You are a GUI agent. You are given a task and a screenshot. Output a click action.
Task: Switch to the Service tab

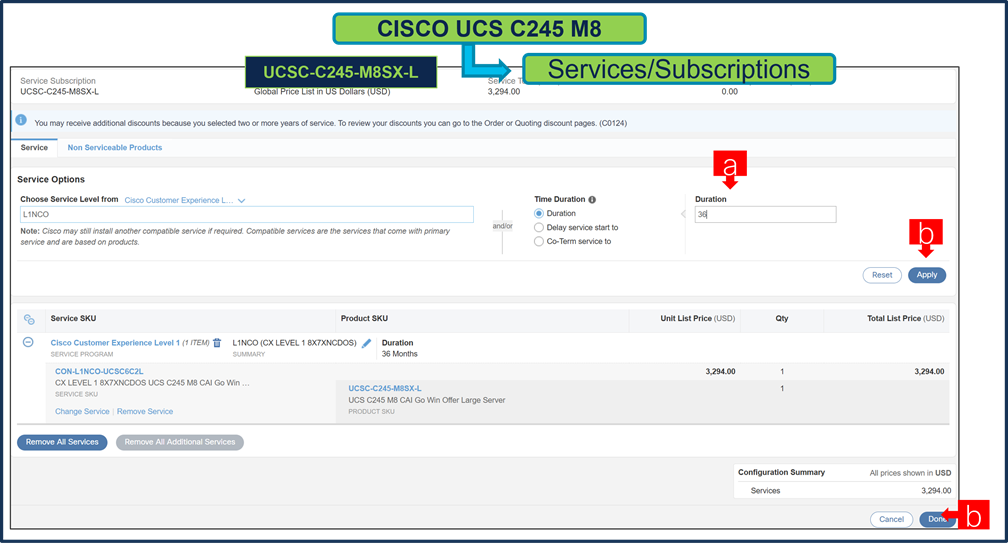[34, 148]
